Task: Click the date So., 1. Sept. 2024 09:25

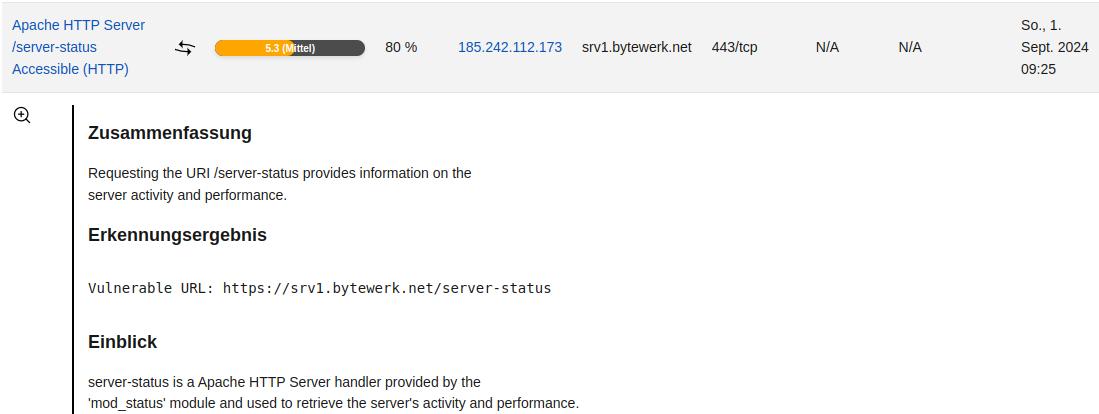Action: point(1055,47)
